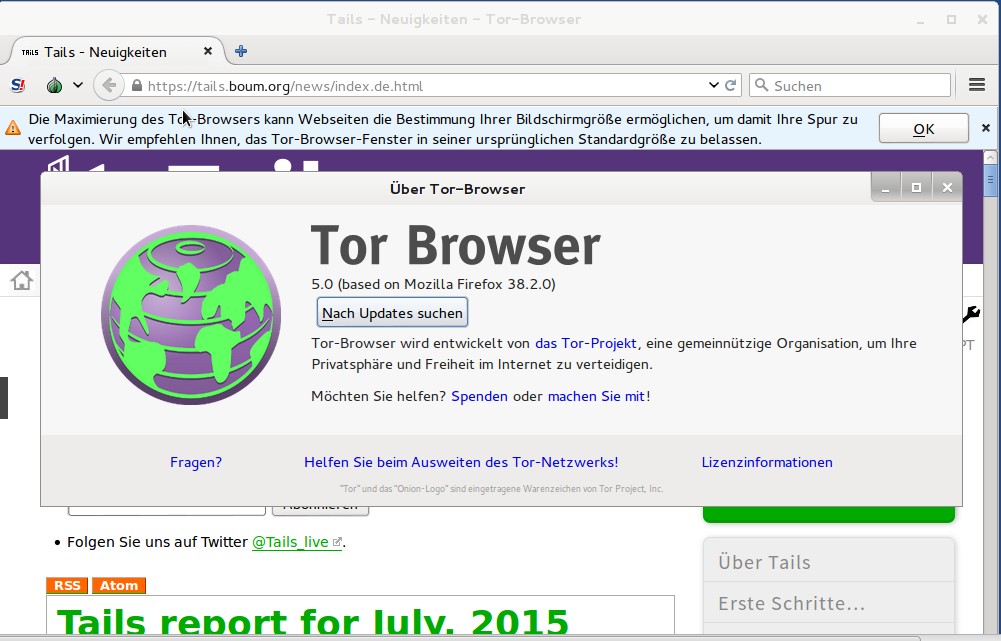Open the Fragen? link
1001x641 pixels.
[196, 462]
